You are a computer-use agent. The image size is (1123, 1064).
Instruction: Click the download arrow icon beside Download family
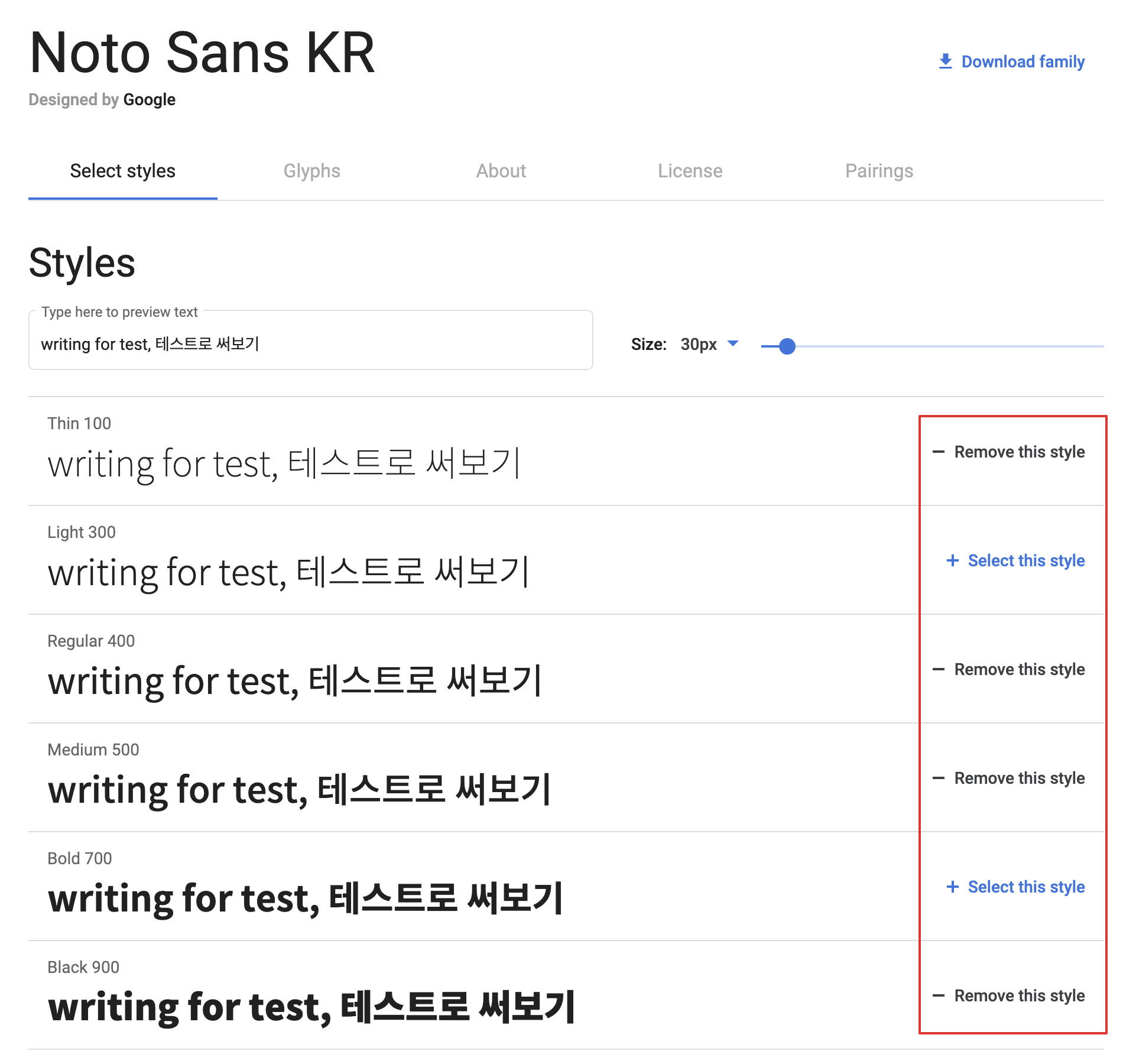(x=946, y=61)
